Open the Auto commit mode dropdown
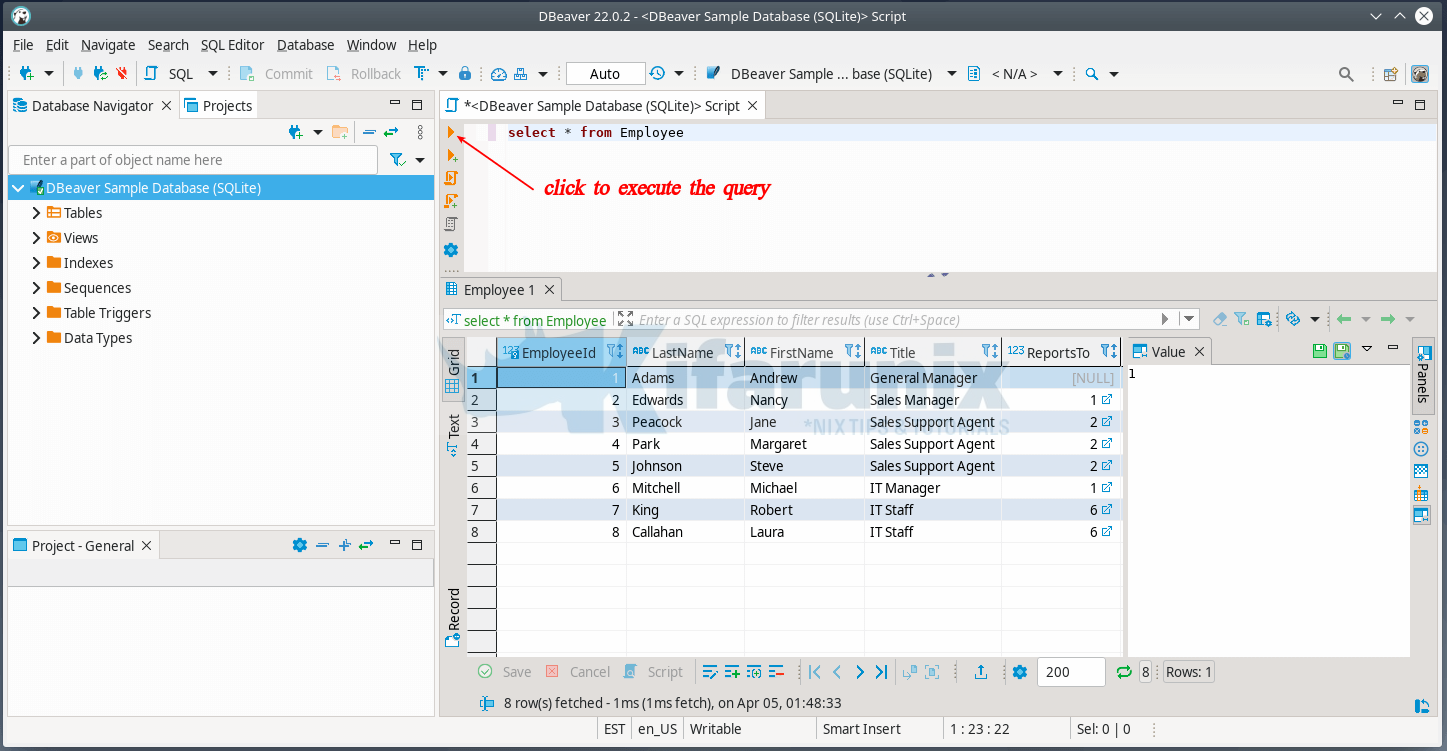This screenshot has height=751, width=1447. click(604, 73)
